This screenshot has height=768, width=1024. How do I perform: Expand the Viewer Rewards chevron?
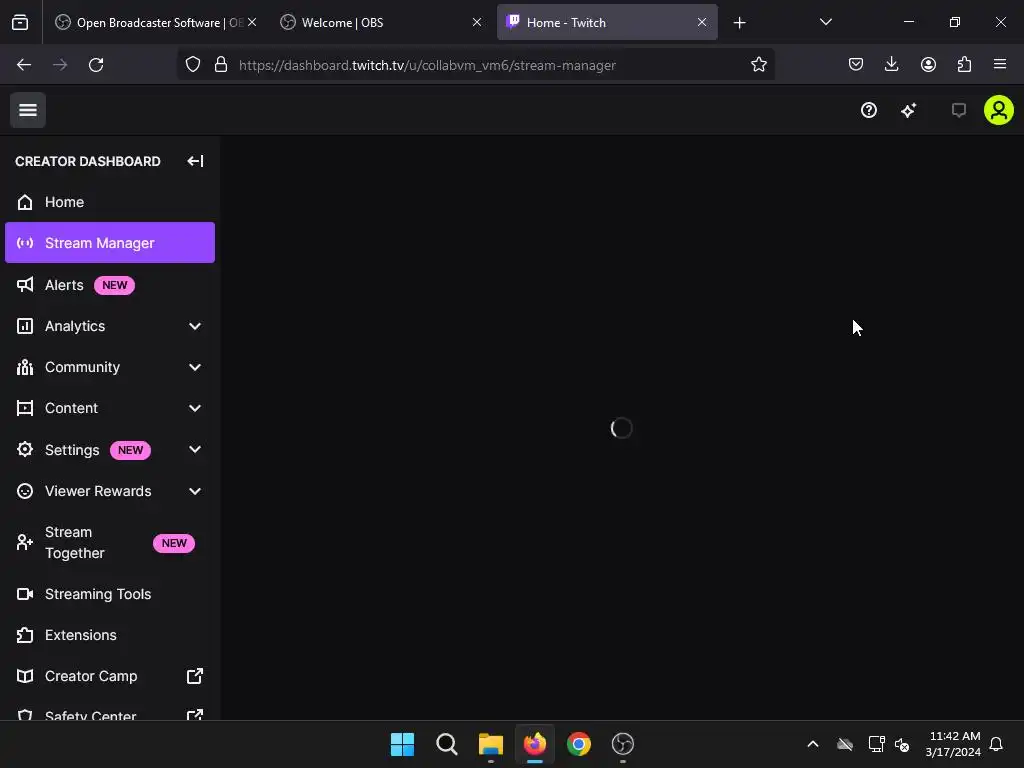pos(195,490)
